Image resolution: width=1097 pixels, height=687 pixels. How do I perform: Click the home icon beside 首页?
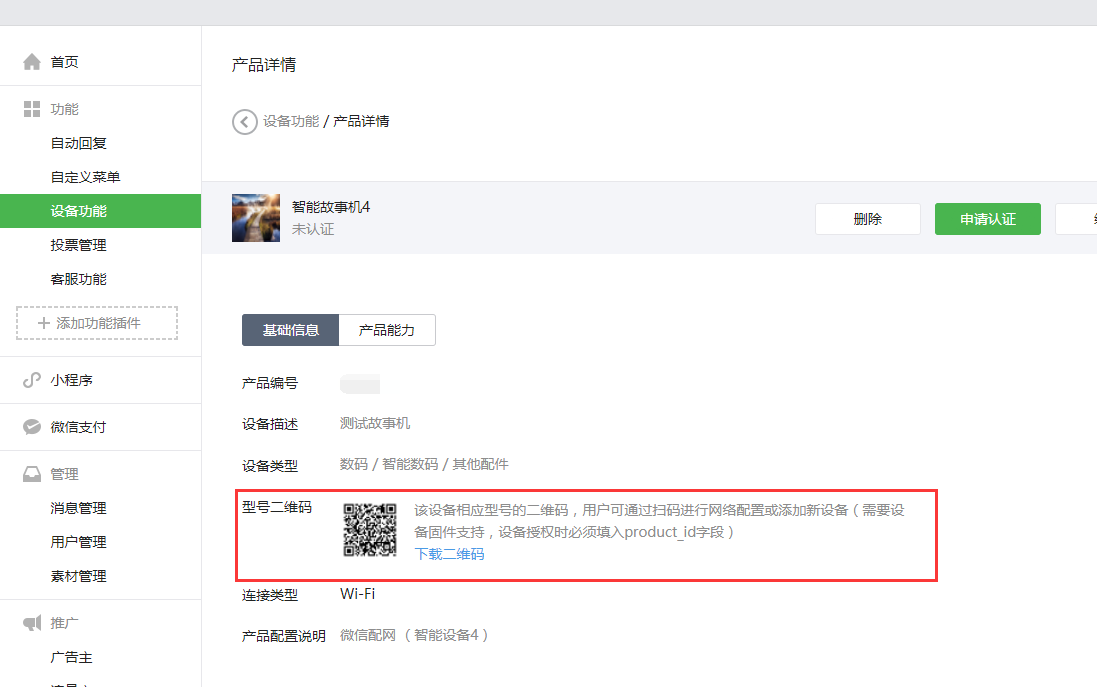32,62
